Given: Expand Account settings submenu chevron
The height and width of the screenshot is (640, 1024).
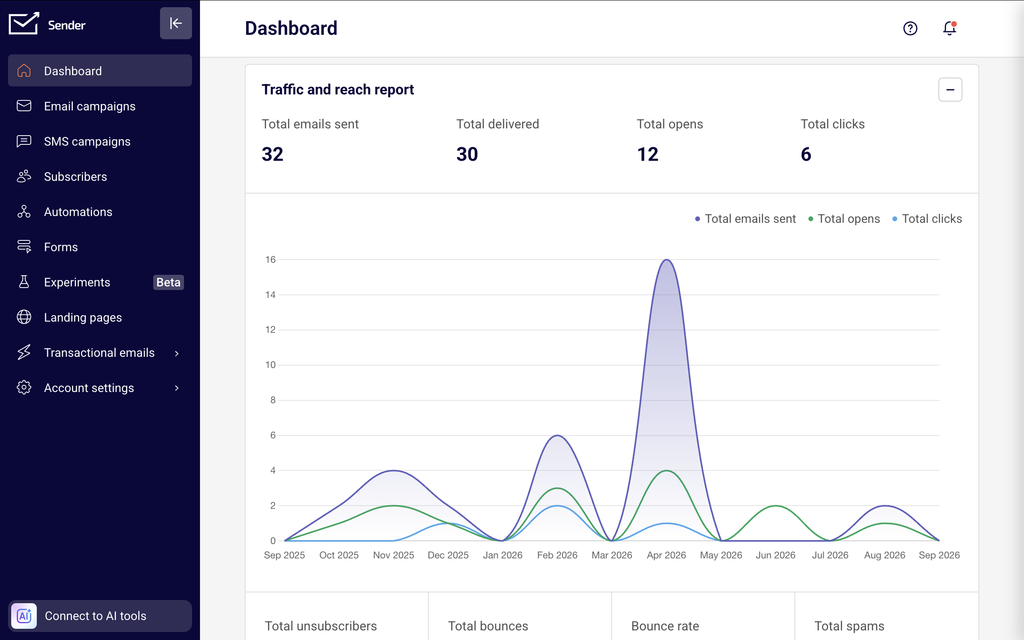Looking at the screenshot, I should tap(176, 389).
